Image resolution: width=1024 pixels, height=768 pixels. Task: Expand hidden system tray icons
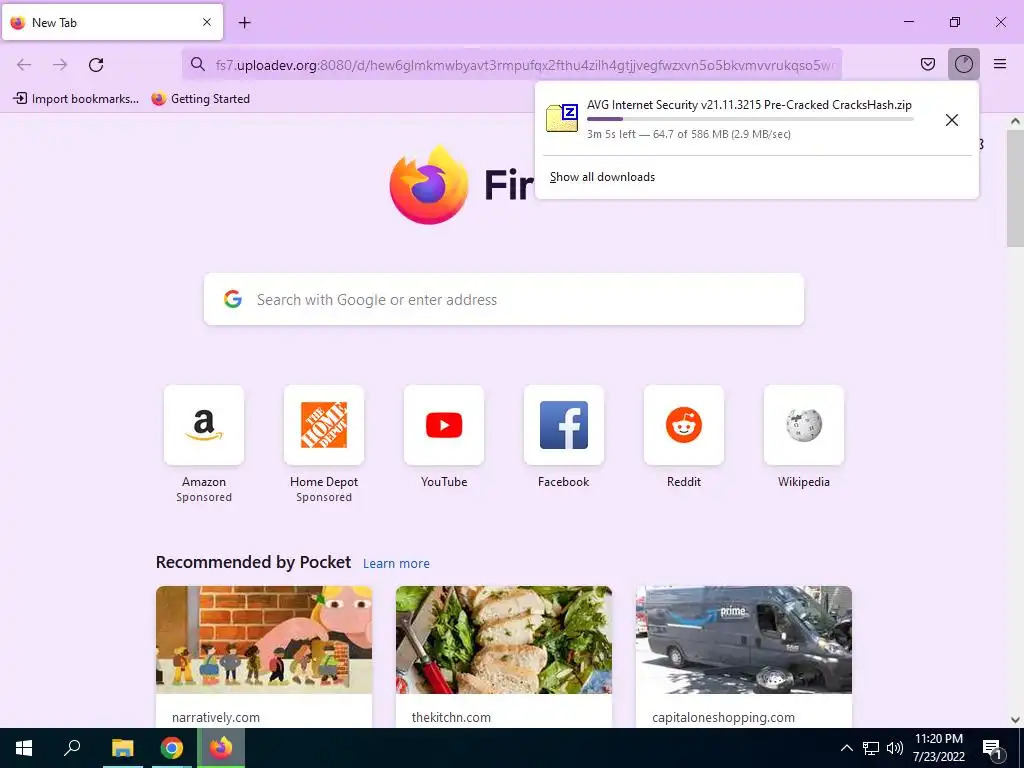(x=846, y=748)
